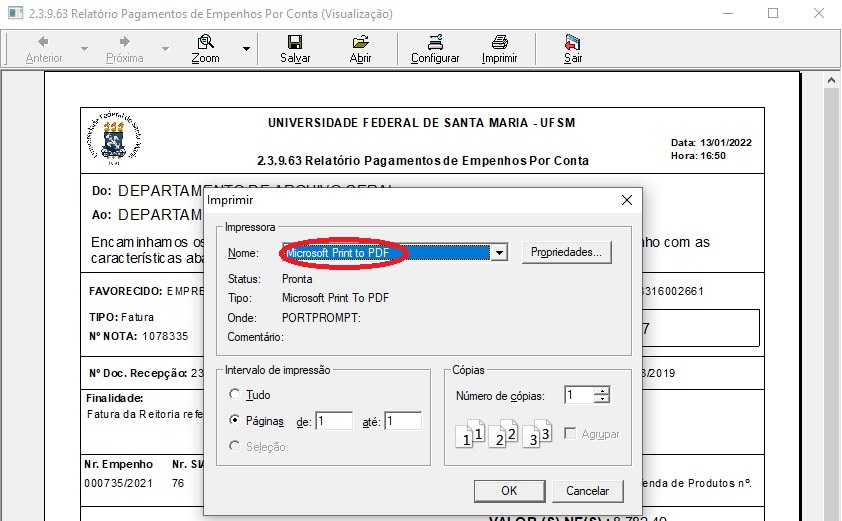Open the printer Propriedades button
The width and height of the screenshot is (842, 521).
coord(566,253)
